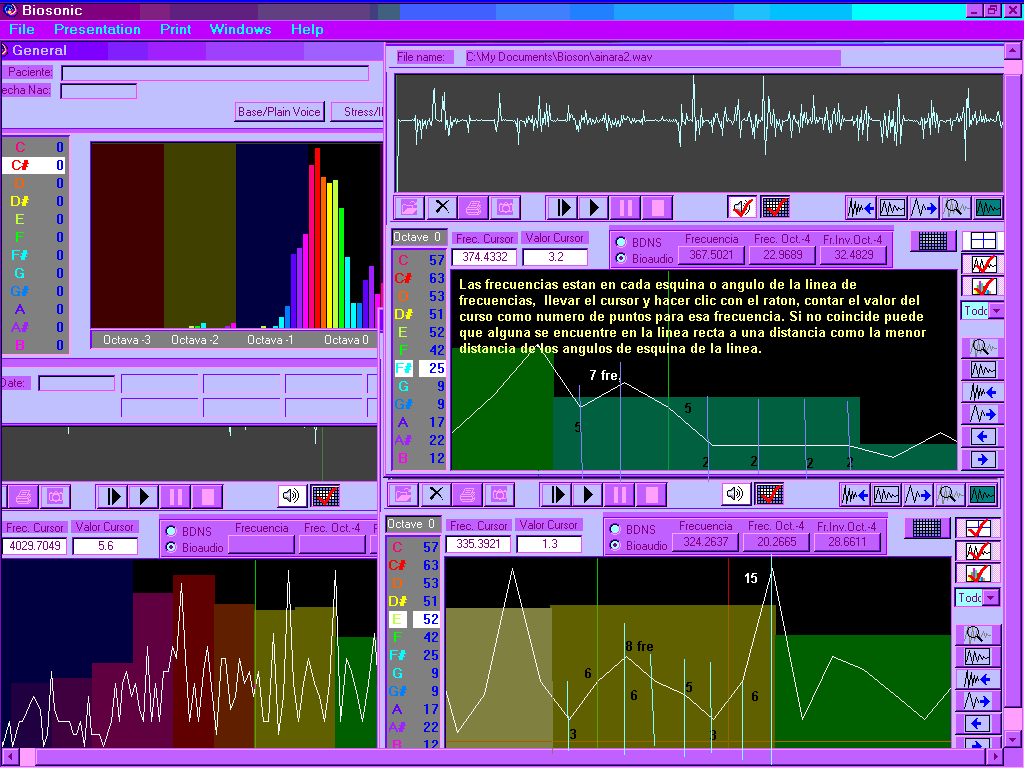1024x768 pixels.
Task: Expand the lower Todo dropdown arrow
Action: (x=990, y=598)
